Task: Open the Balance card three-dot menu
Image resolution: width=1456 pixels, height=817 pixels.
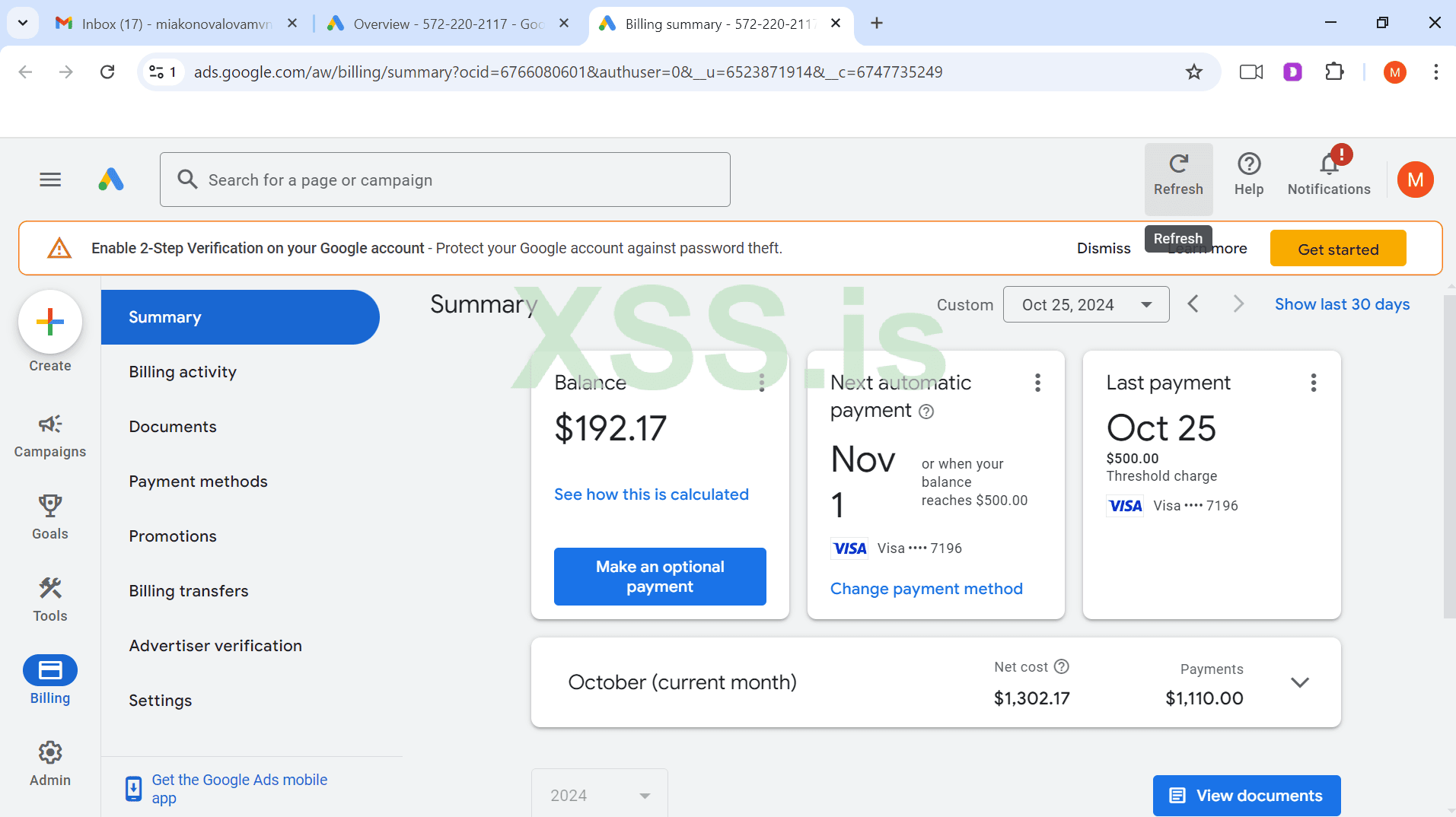Action: click(761, 383)
